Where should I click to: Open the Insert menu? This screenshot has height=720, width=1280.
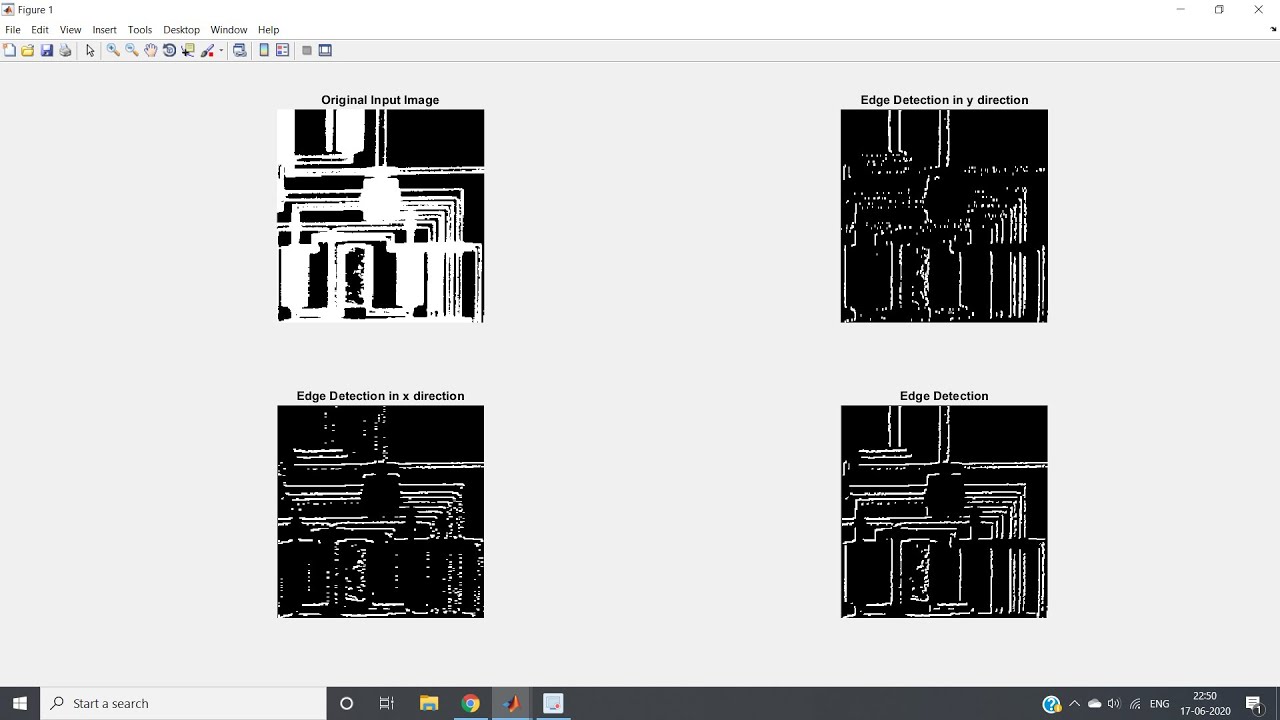pyautogui.click(x=104, y=30)
